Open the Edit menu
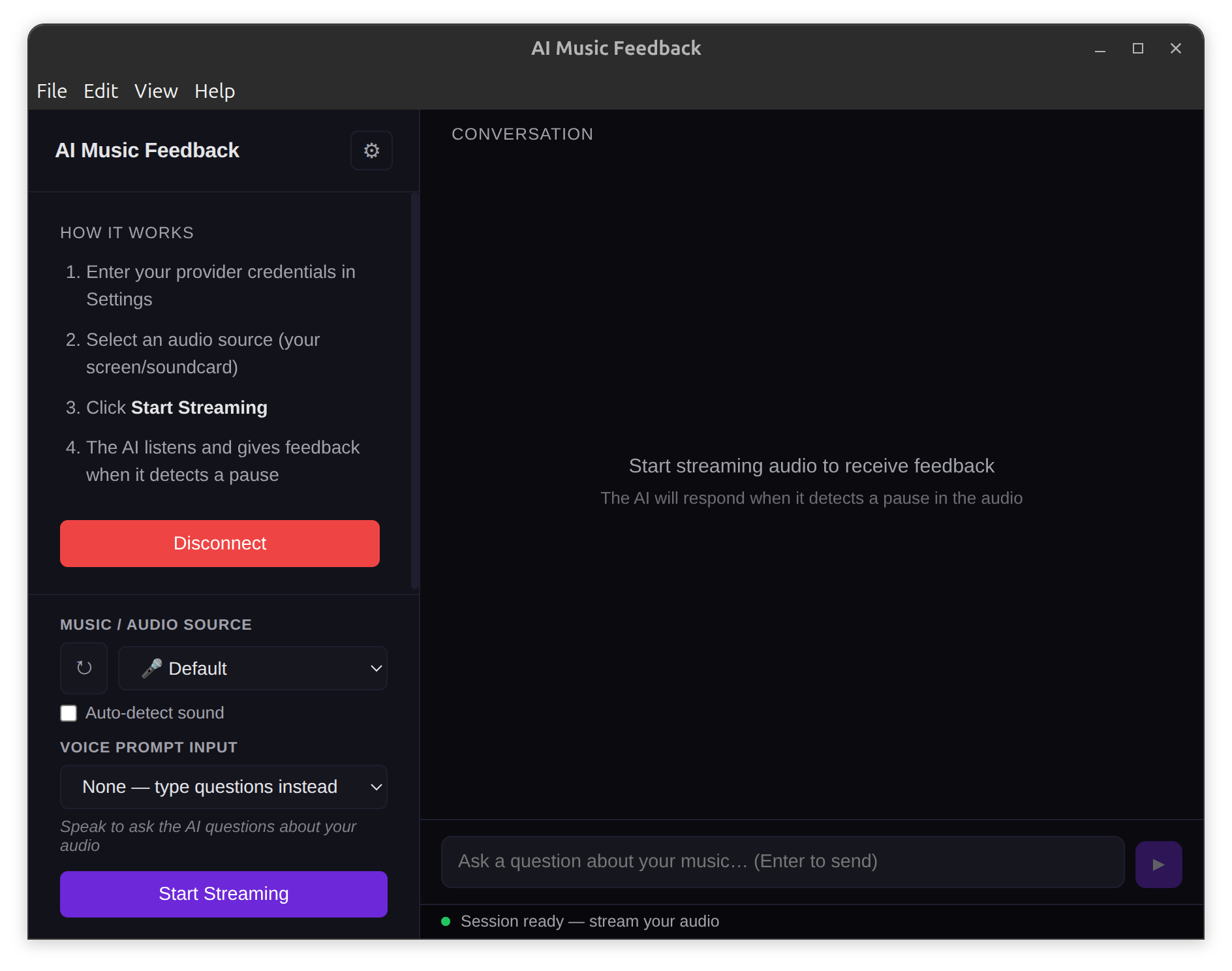Viewport: 1232px width, 971px height. coord(100,91)
